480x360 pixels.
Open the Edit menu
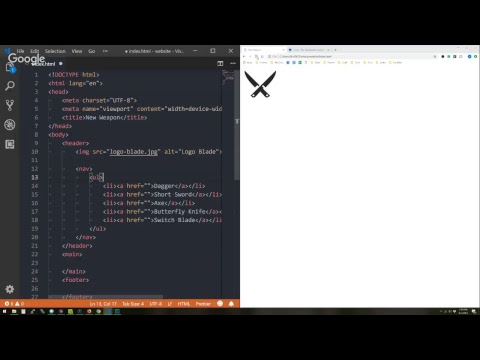click(x=35, y=51)
